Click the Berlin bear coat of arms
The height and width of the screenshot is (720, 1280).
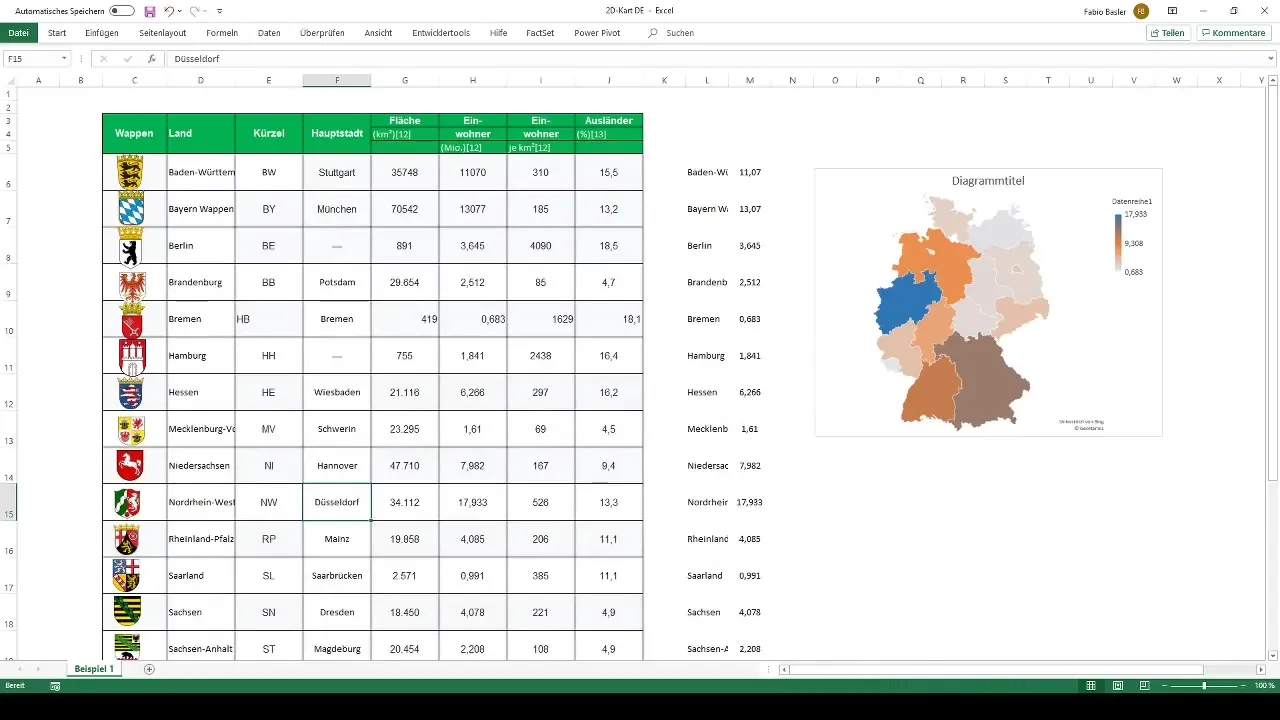coord(131,245)
